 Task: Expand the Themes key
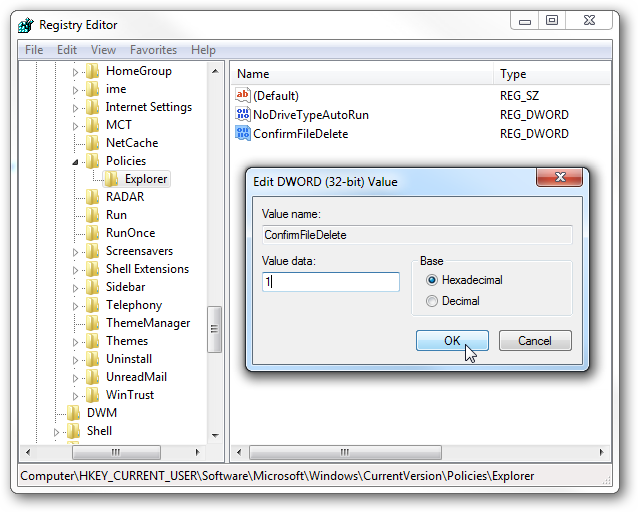tap(75, 342)
